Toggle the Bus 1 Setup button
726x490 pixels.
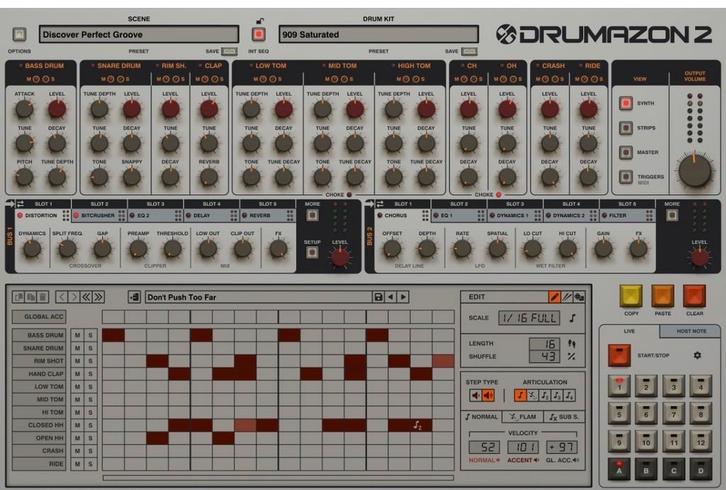coord(312,252)
